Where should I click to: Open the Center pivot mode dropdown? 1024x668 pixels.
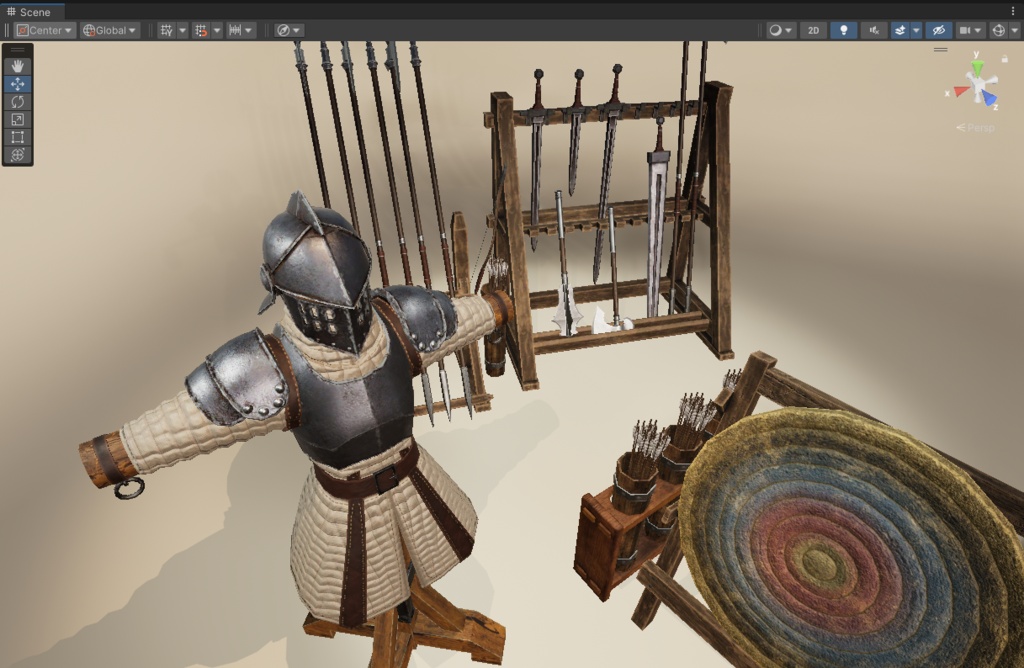pyautogui.click(x=44, y=30)
